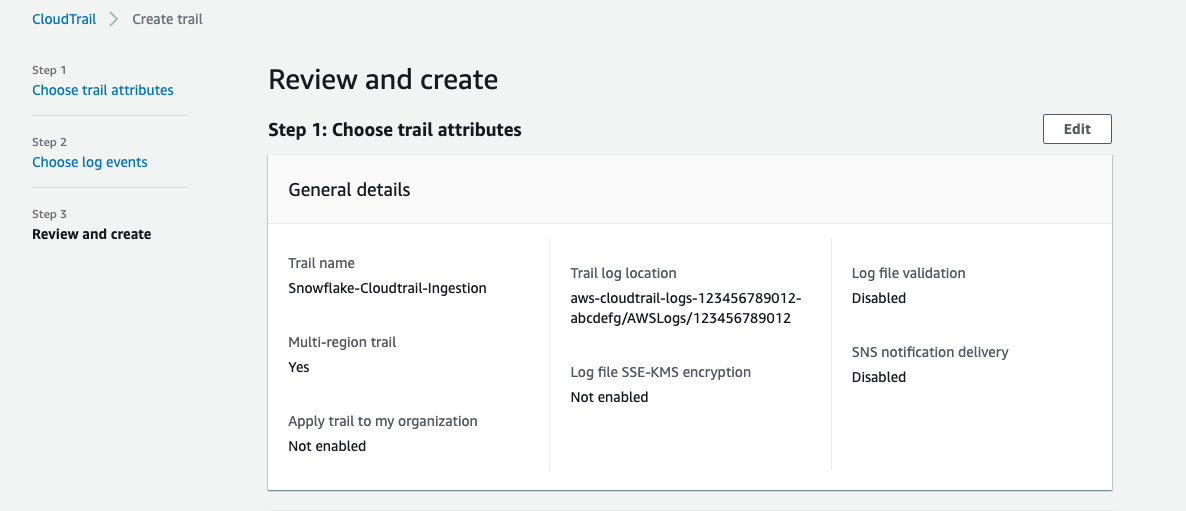The image size is (1186, 511).
Task: Click the Trail name field label
Action: pos(321,263)
